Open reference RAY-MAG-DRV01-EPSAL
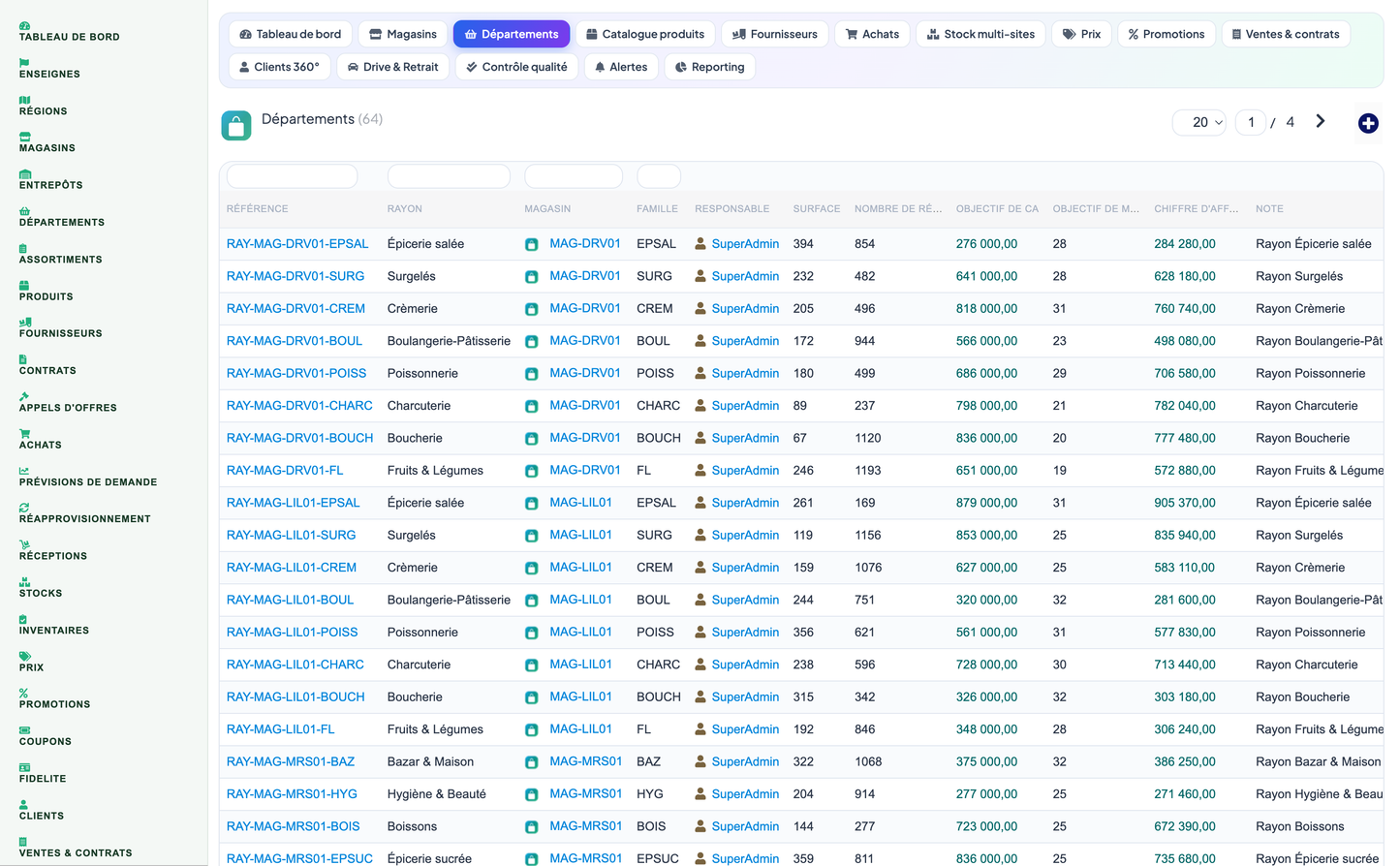The image size is (1400, 866). pyautogui.click(x=297, y=244)
